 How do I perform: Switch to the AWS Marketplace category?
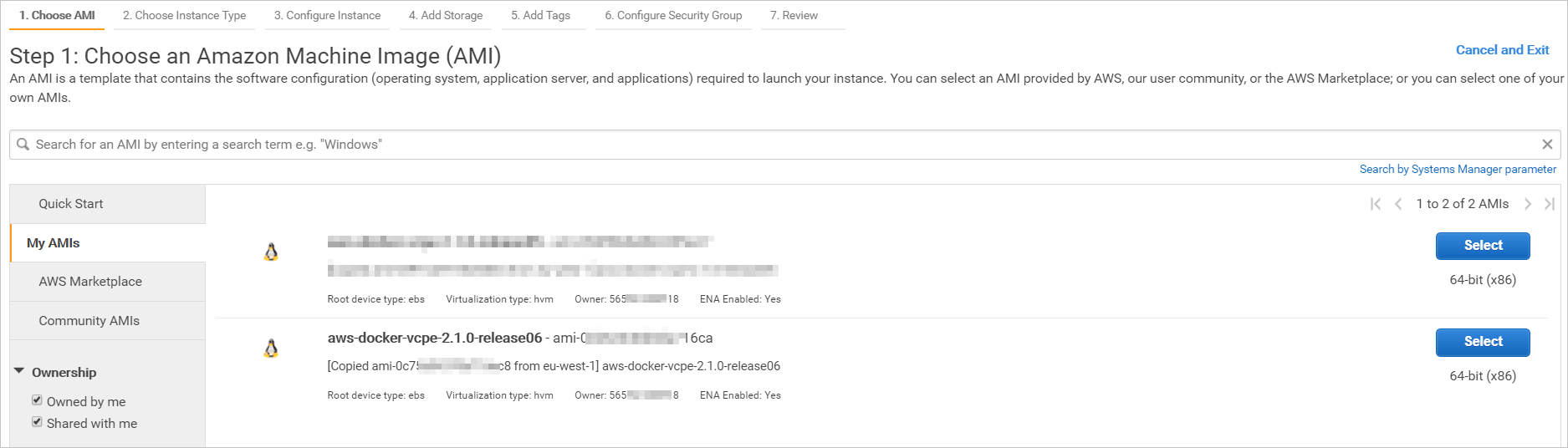point(108,282)
